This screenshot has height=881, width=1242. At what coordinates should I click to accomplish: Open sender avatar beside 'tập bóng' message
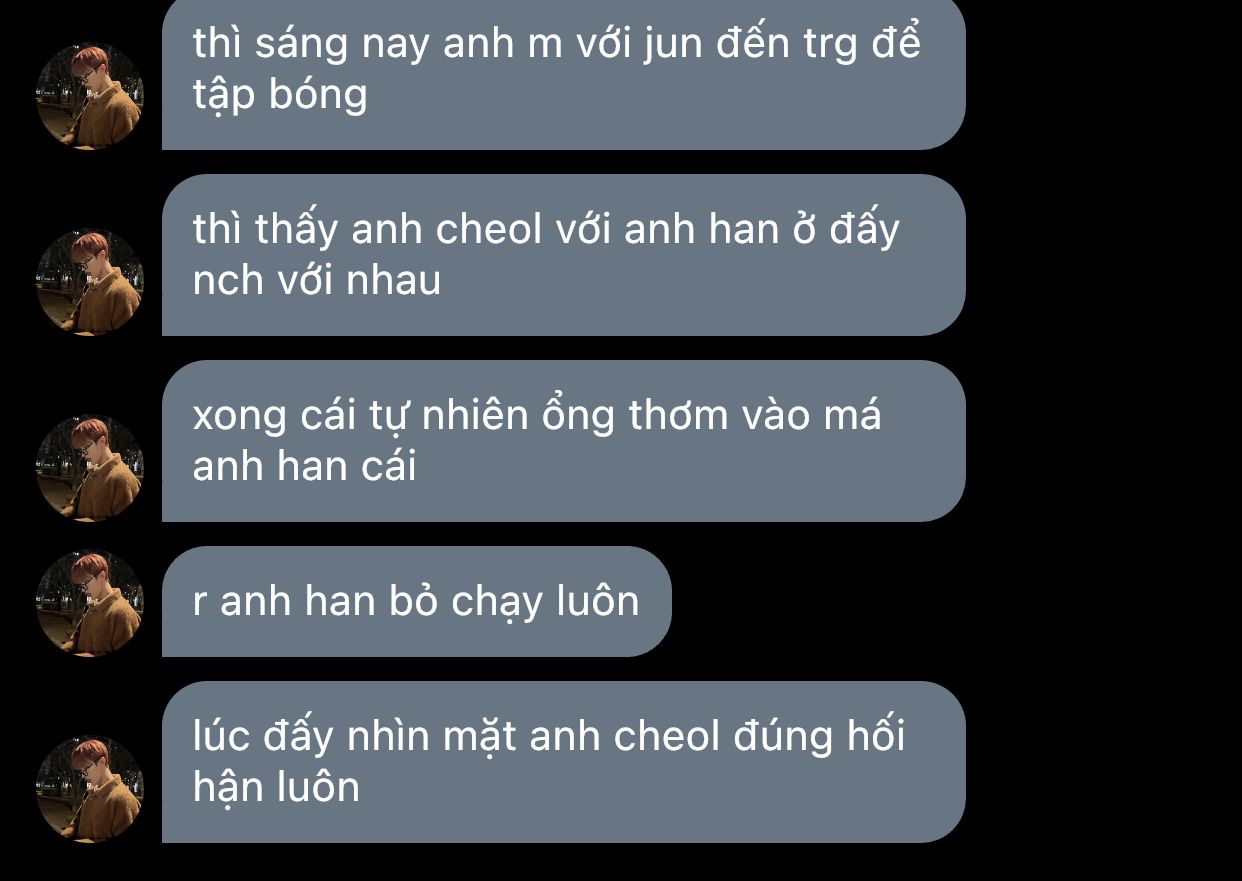coord(90,96)
